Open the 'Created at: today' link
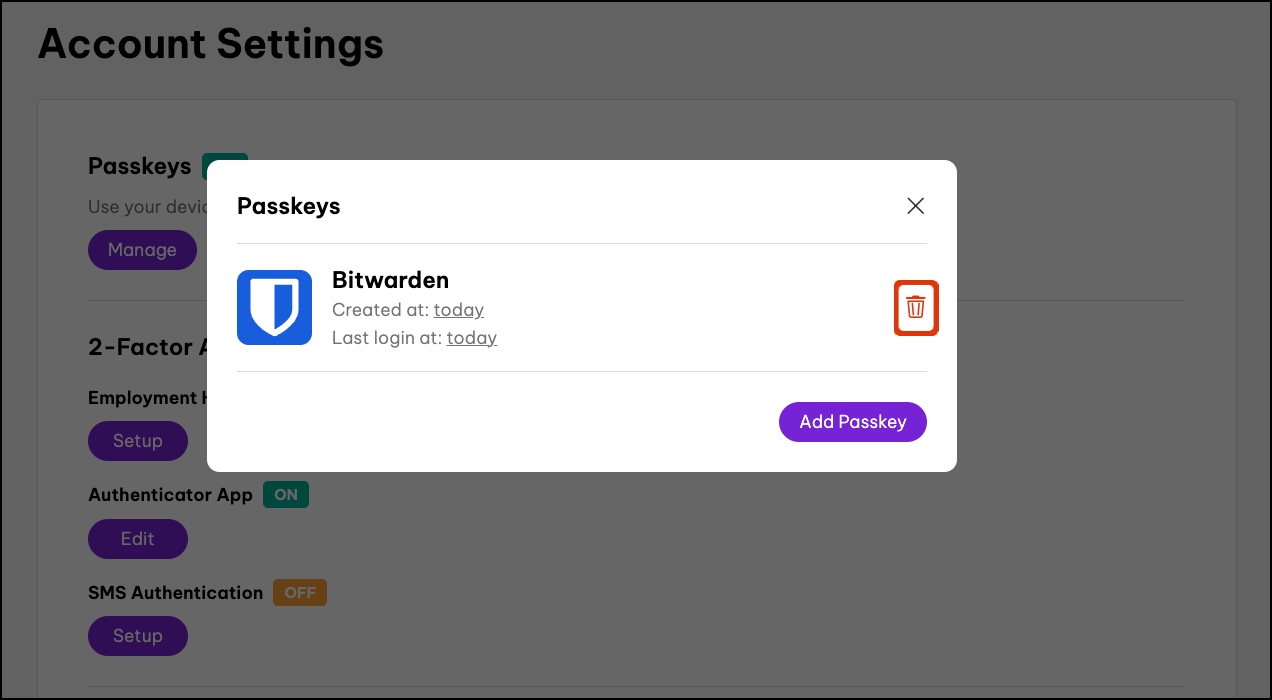 pos(458,310)
